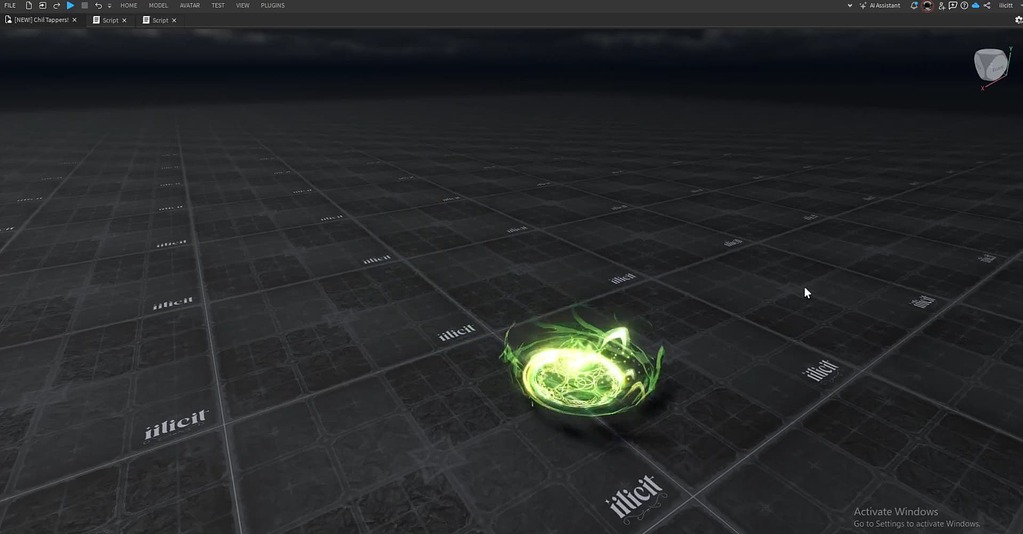
Task: Click the new file icon
Action: [x=29, y=5]
